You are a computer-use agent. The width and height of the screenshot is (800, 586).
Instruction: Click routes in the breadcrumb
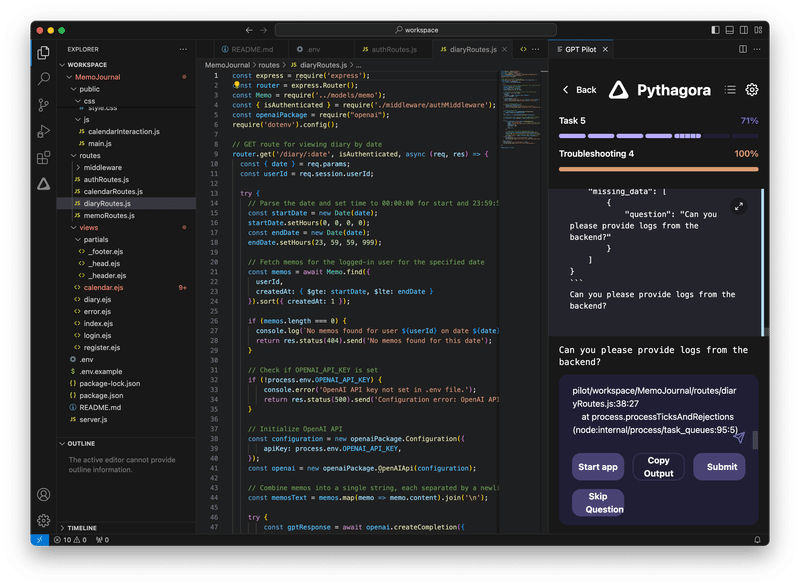pos(269,65)
